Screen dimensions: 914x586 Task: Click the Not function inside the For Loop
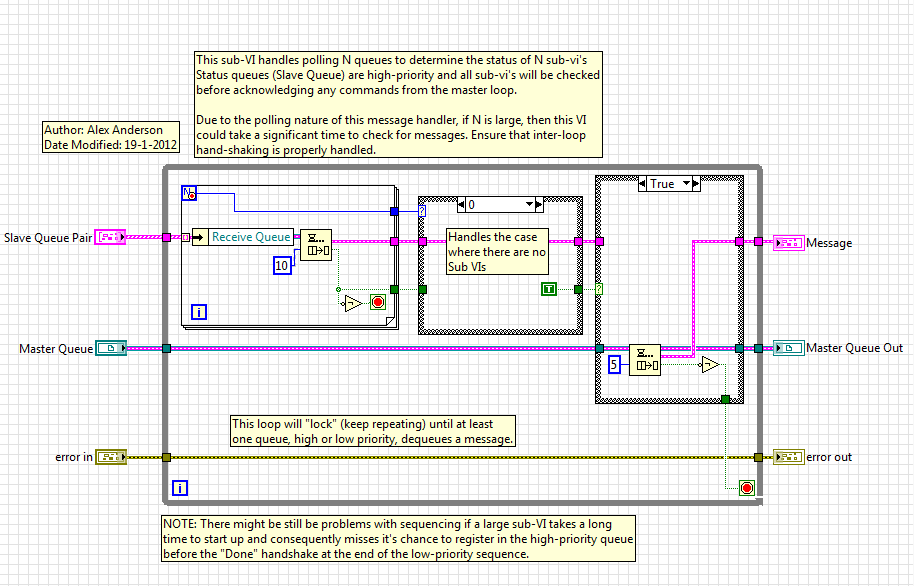351,301
